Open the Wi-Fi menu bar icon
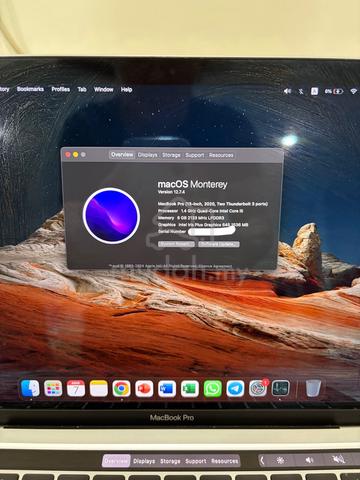360x480 pixels. pyautogui.click(x=354, y=91)
